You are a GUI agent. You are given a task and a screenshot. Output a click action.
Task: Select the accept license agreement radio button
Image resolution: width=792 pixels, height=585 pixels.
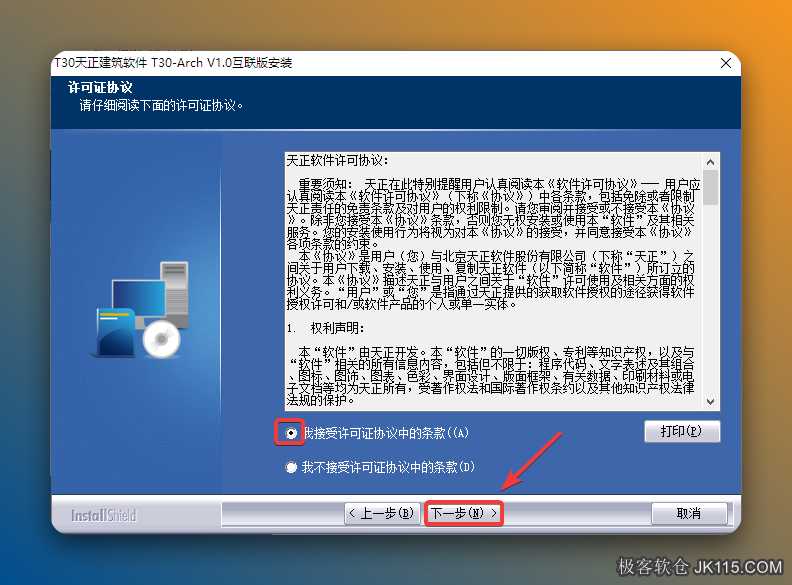tap(291, 433)
